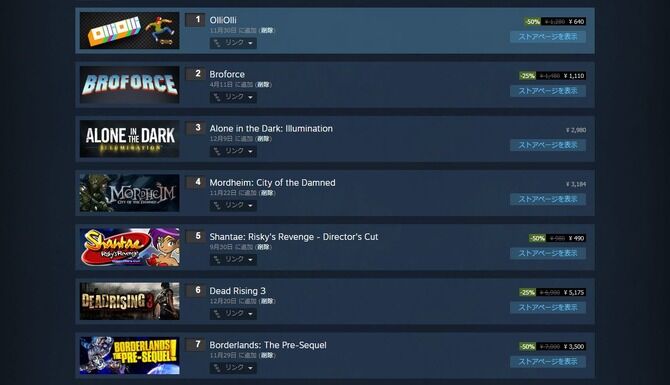The image size is (670, 385).
Task: Remove OlliOlli via the 削除 link
Action: point(267,30)
